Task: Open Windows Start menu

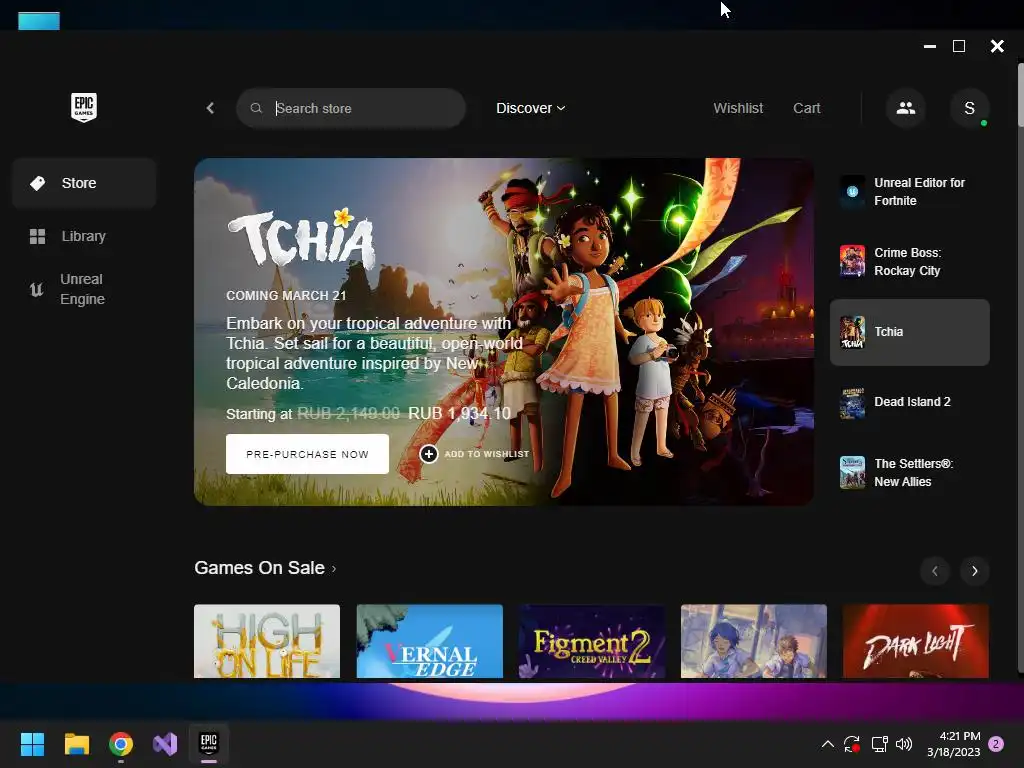Action: pyautogui.click(x=32, y=744)
